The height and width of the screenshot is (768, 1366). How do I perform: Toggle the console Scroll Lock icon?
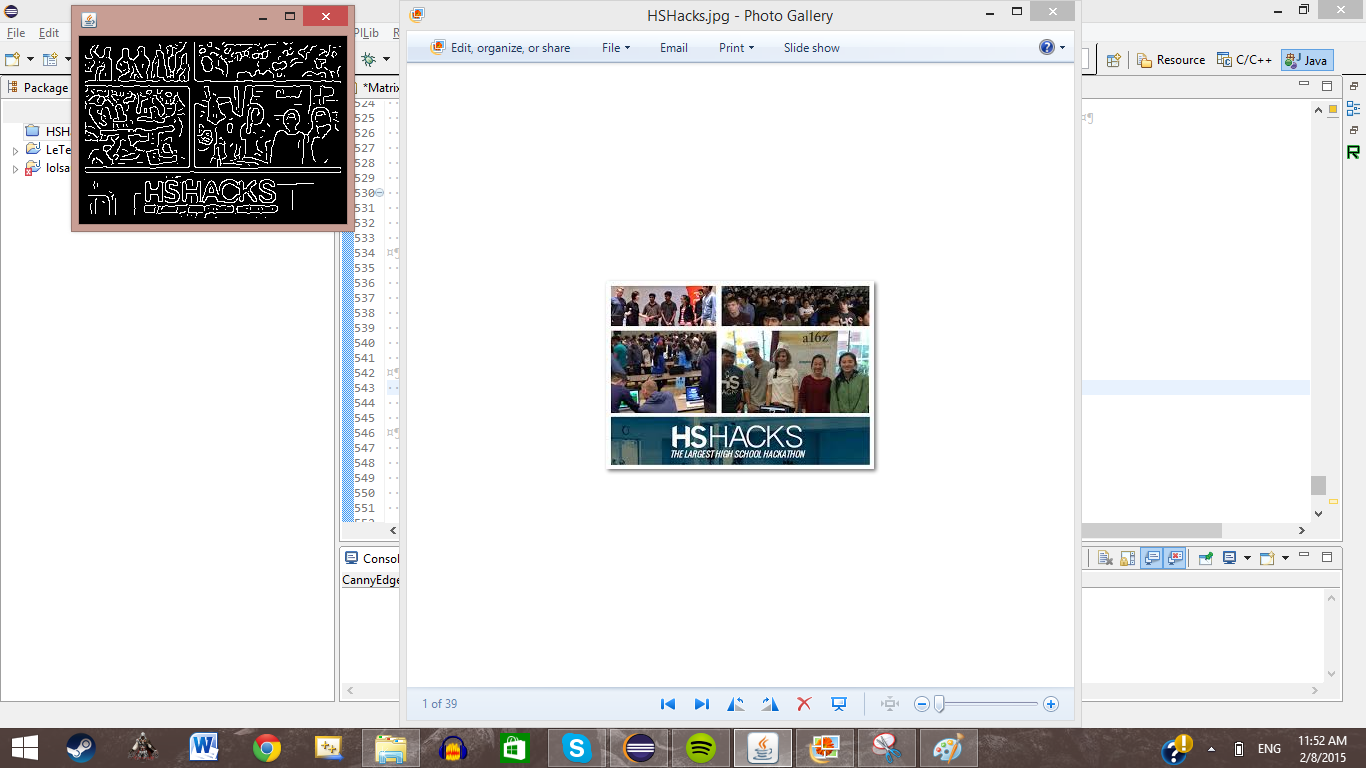[1127, 558]
